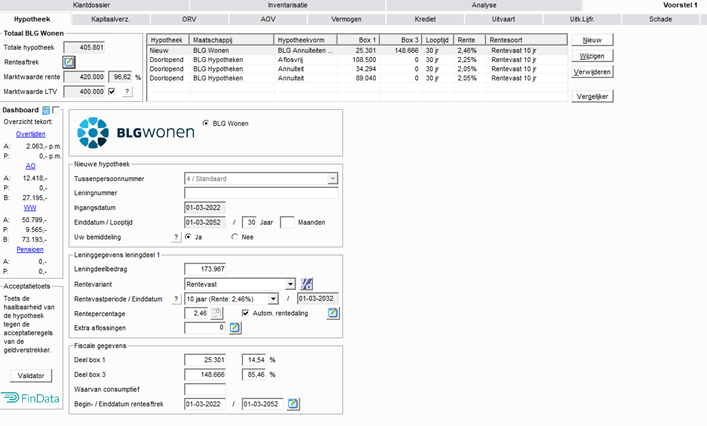Click the Totale hypotheek field
707x426 pixels.
[x=84, y=47]
